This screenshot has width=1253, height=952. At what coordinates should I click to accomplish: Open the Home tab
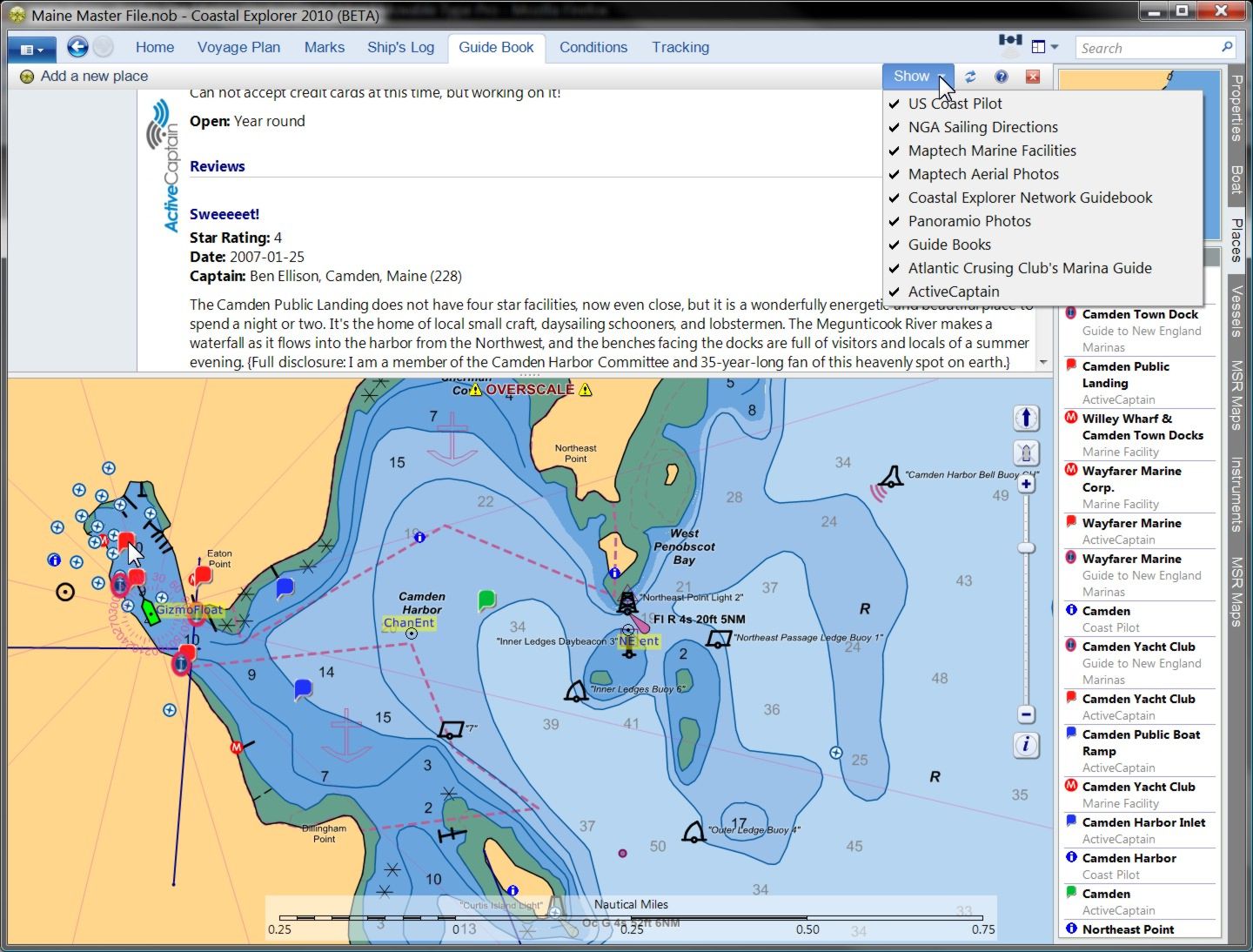tap(155, 47)
